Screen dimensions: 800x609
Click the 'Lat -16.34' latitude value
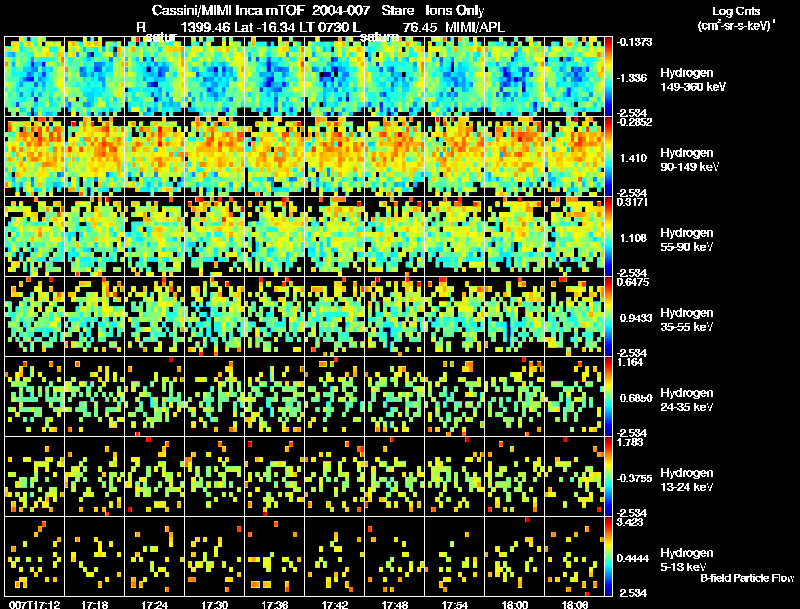265,27
